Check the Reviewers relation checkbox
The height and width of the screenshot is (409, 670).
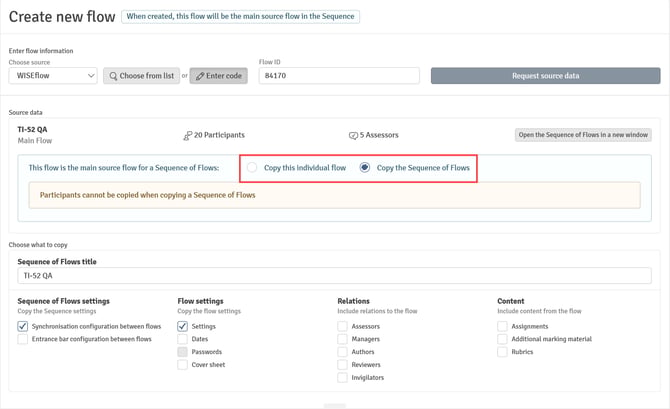(x=342, y=365)
